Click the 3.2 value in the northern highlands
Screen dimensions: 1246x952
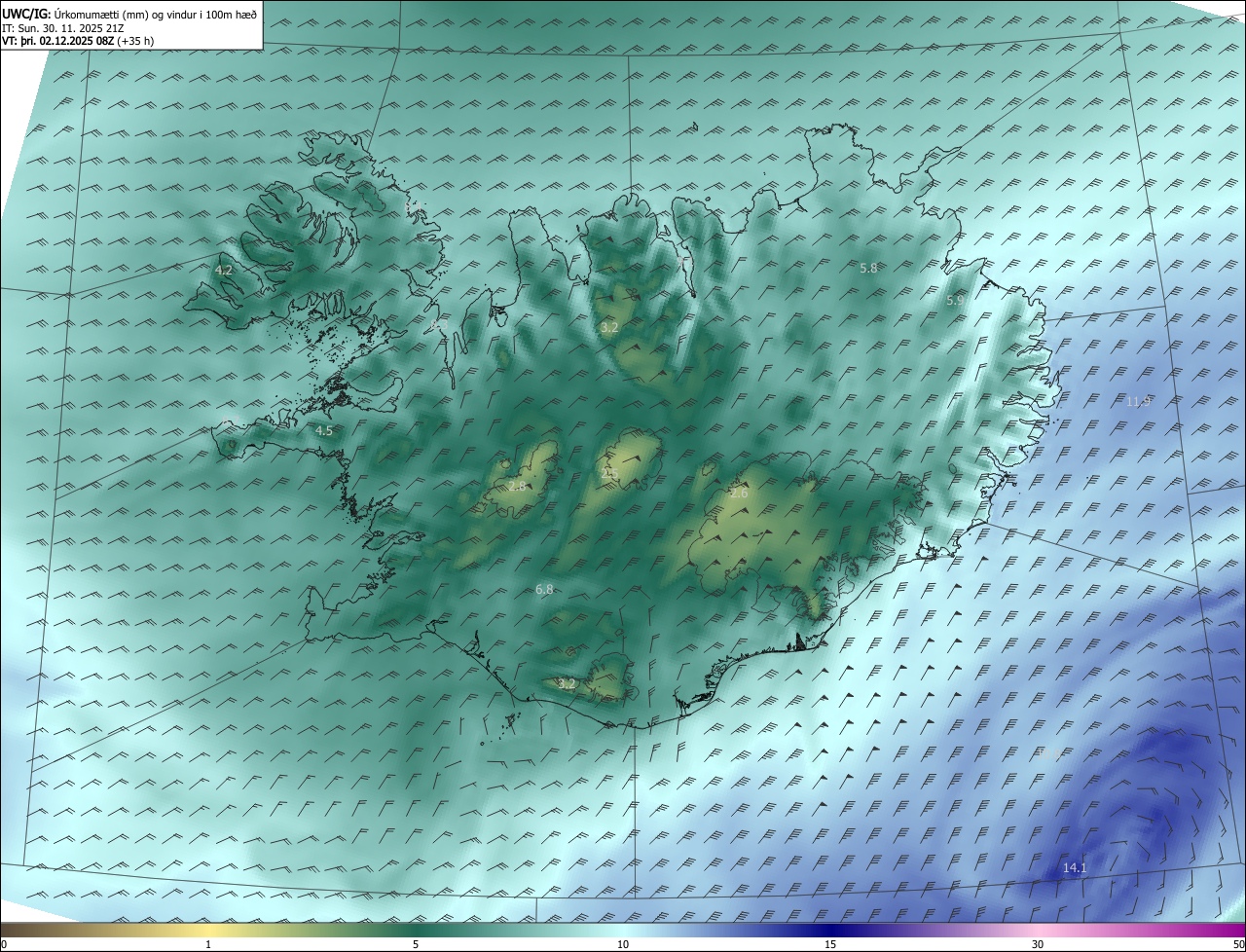coord(609,328)
